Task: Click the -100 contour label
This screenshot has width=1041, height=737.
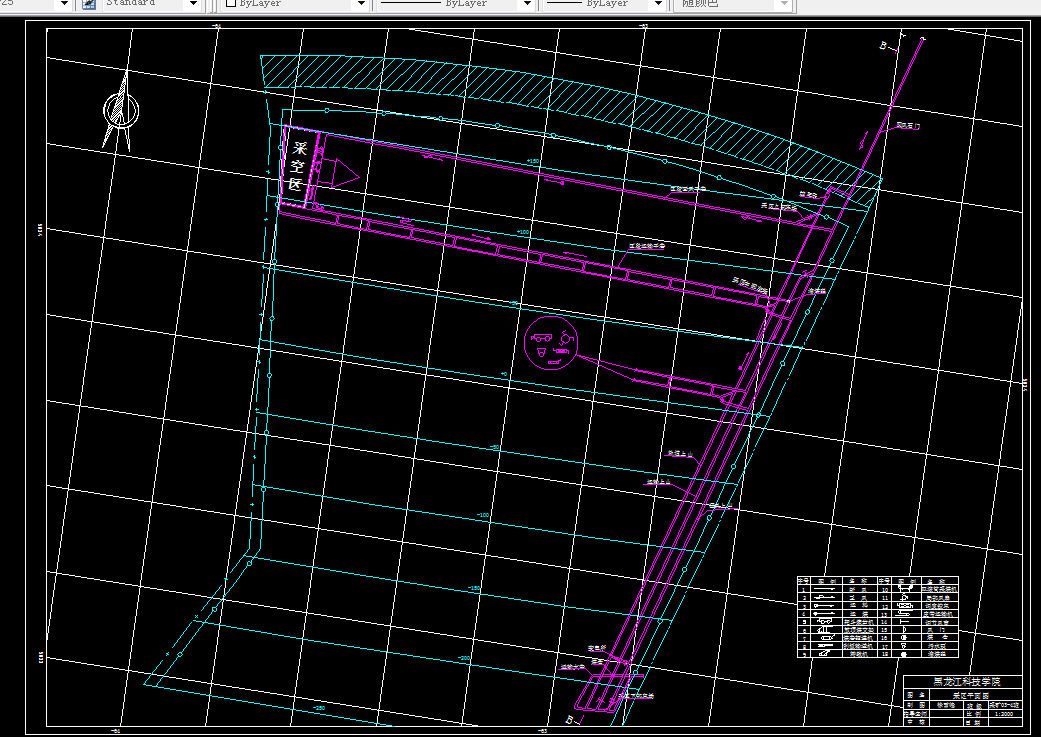Action: coord(483,515)
